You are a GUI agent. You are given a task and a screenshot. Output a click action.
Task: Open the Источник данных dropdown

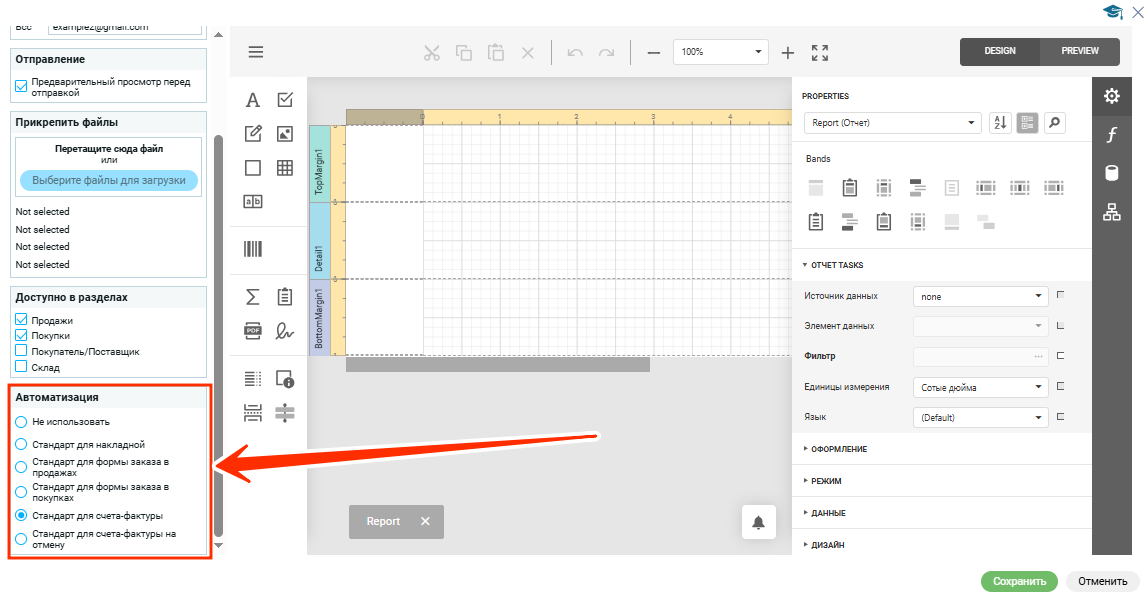tap(979, 296)
